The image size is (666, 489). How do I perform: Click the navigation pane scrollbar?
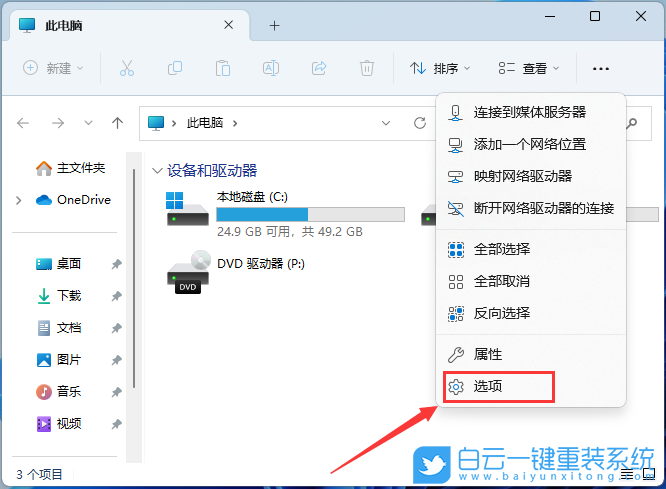point(134,278)
